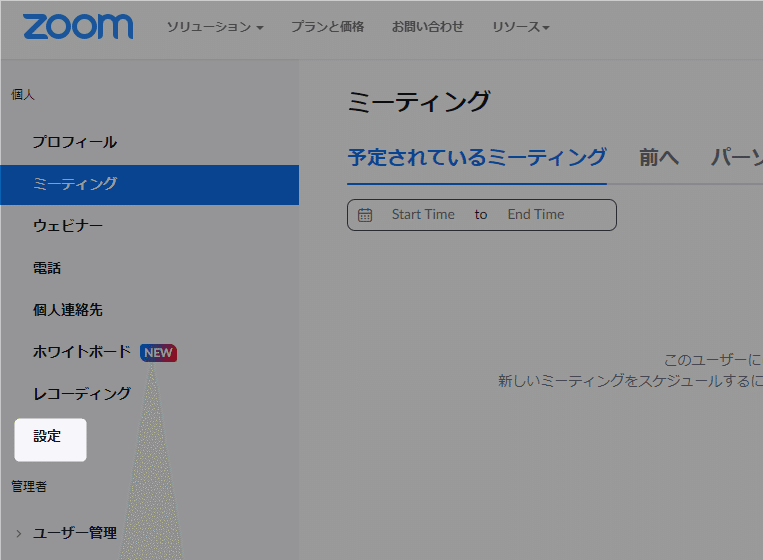Open 個人連絡先 in the sidebar
This screenshot has width=763, height=560.
click(68, 310)
